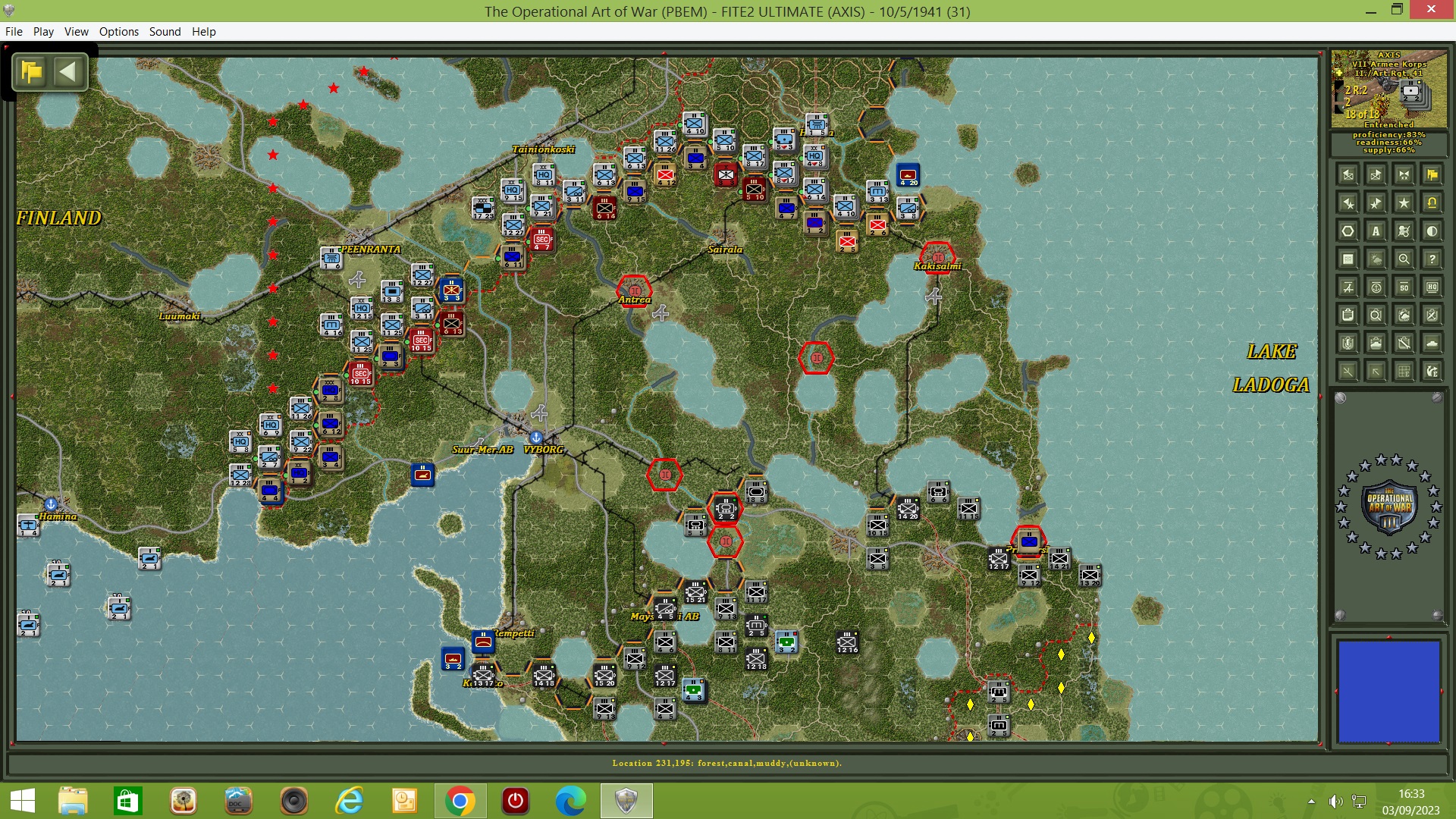Click the icon labeled 50
1456x819 pixels.
[1404, 287]
